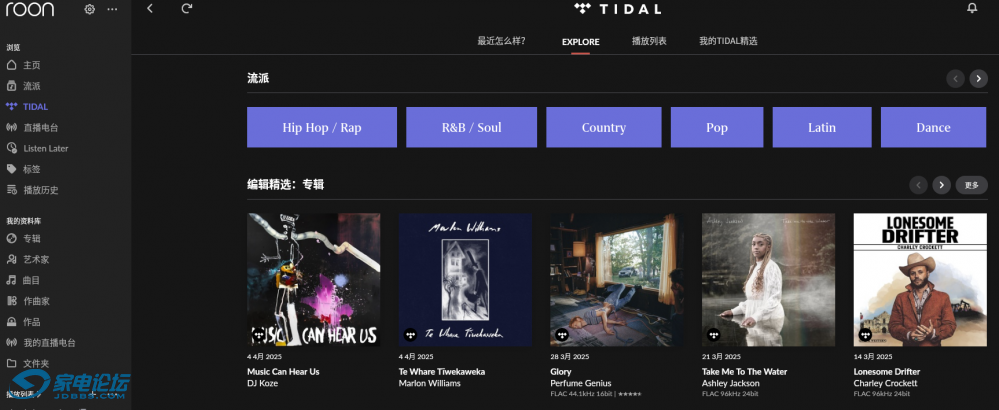Viewport: 999px width, 410px height.
Task: Open TIDAL in the sidebar
Action: coord(35,106)
